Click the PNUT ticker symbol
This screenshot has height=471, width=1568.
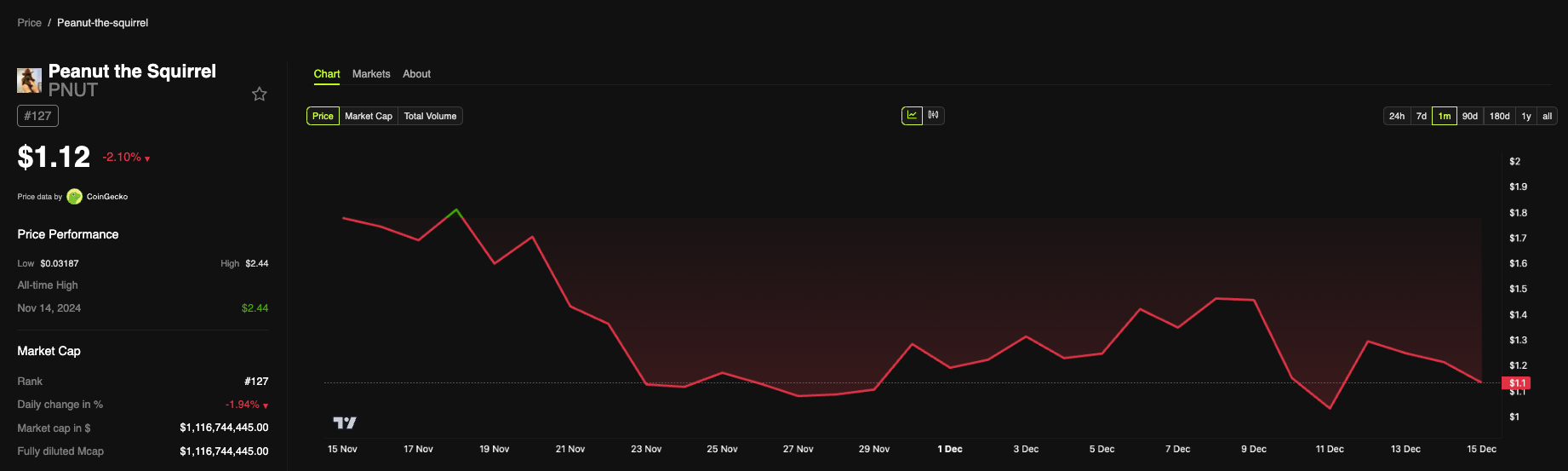click(x=73, y=90)
